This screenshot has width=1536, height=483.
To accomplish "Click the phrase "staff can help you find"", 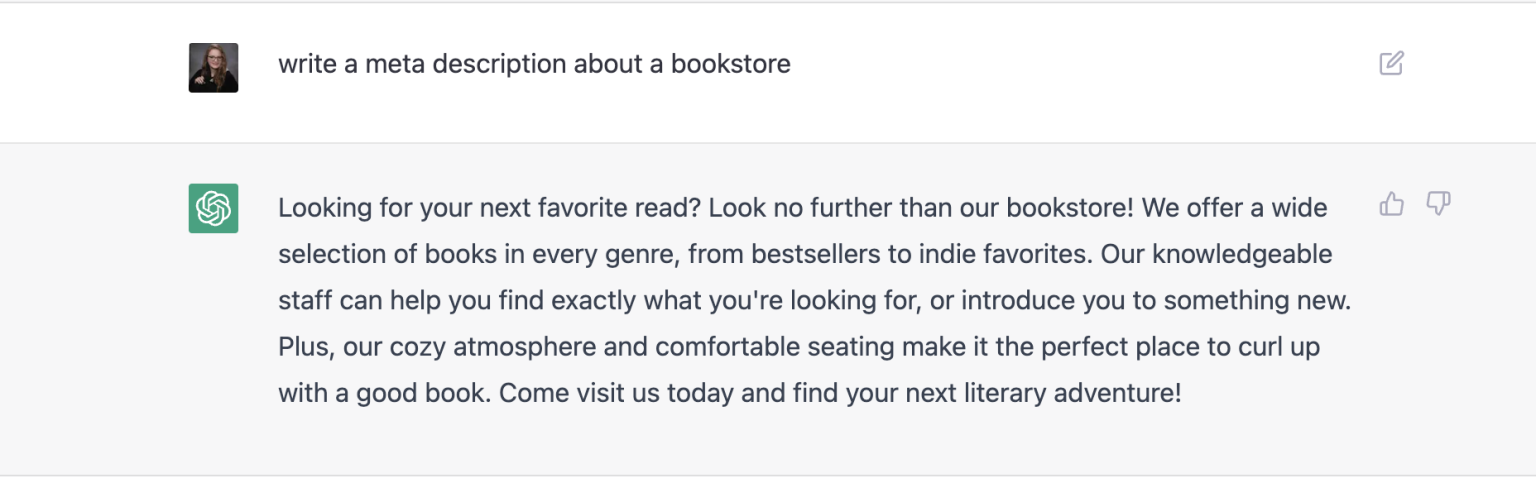I will 411,300.
